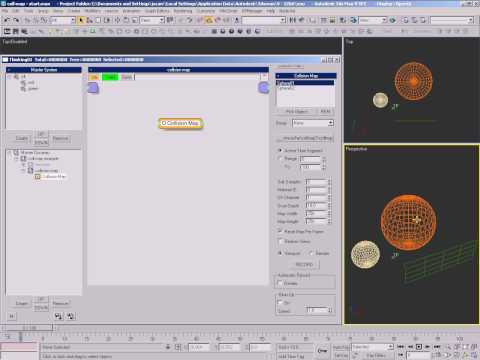Pick the Select and Rotate tool
This screenshot has width=480, height=360.
click(126, 20)
